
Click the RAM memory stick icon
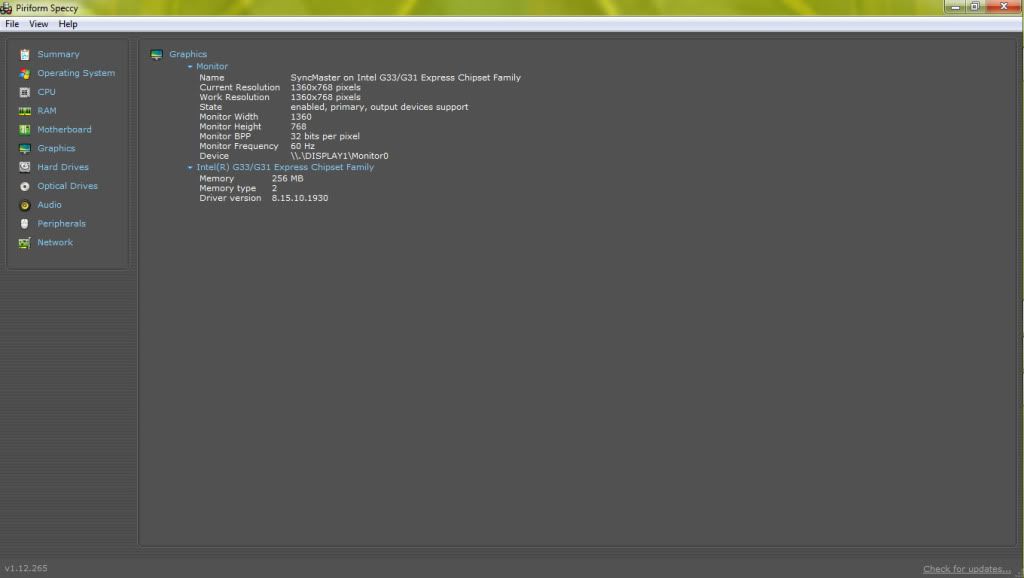pyautogui.click(x=25, y=111)
